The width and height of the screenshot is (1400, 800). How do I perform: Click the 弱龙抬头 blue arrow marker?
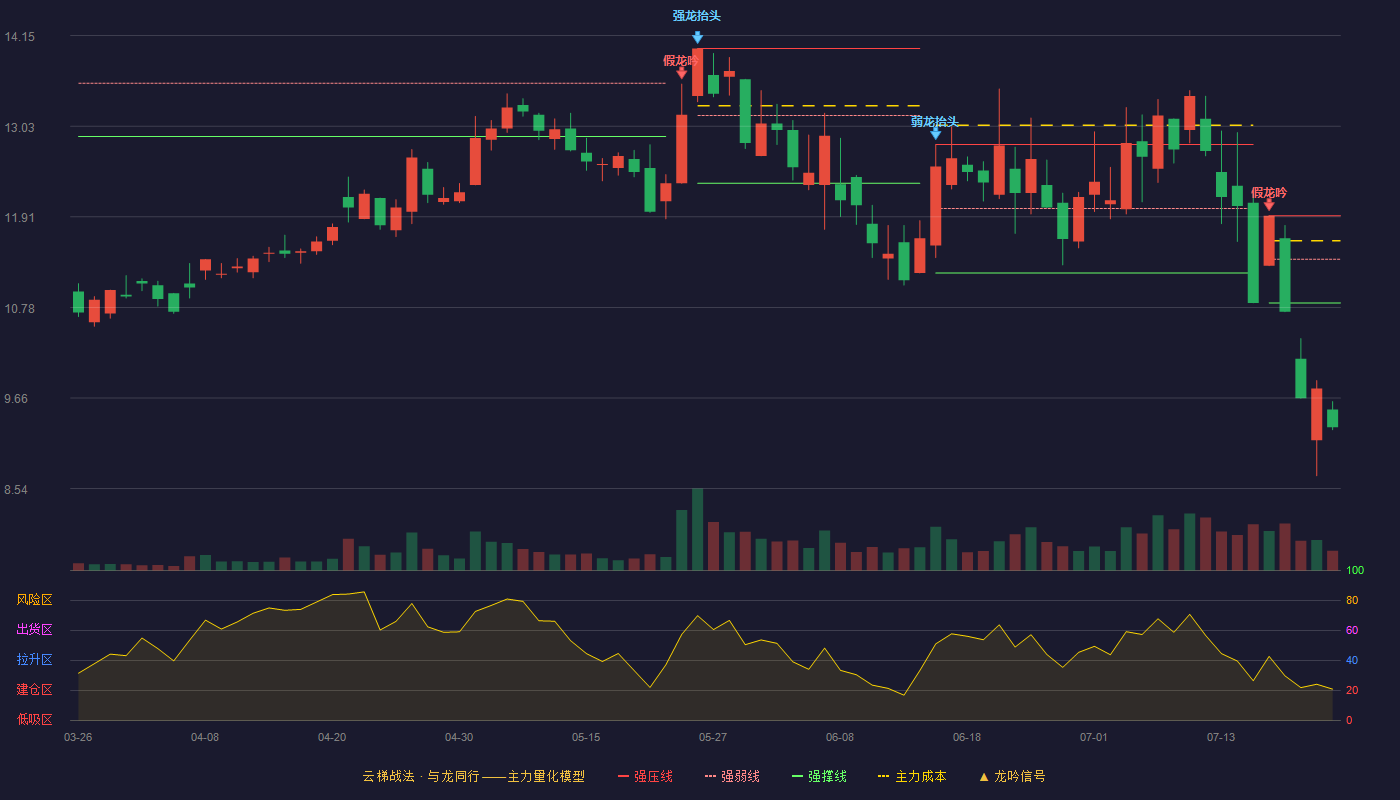click(x=935, y=133)
